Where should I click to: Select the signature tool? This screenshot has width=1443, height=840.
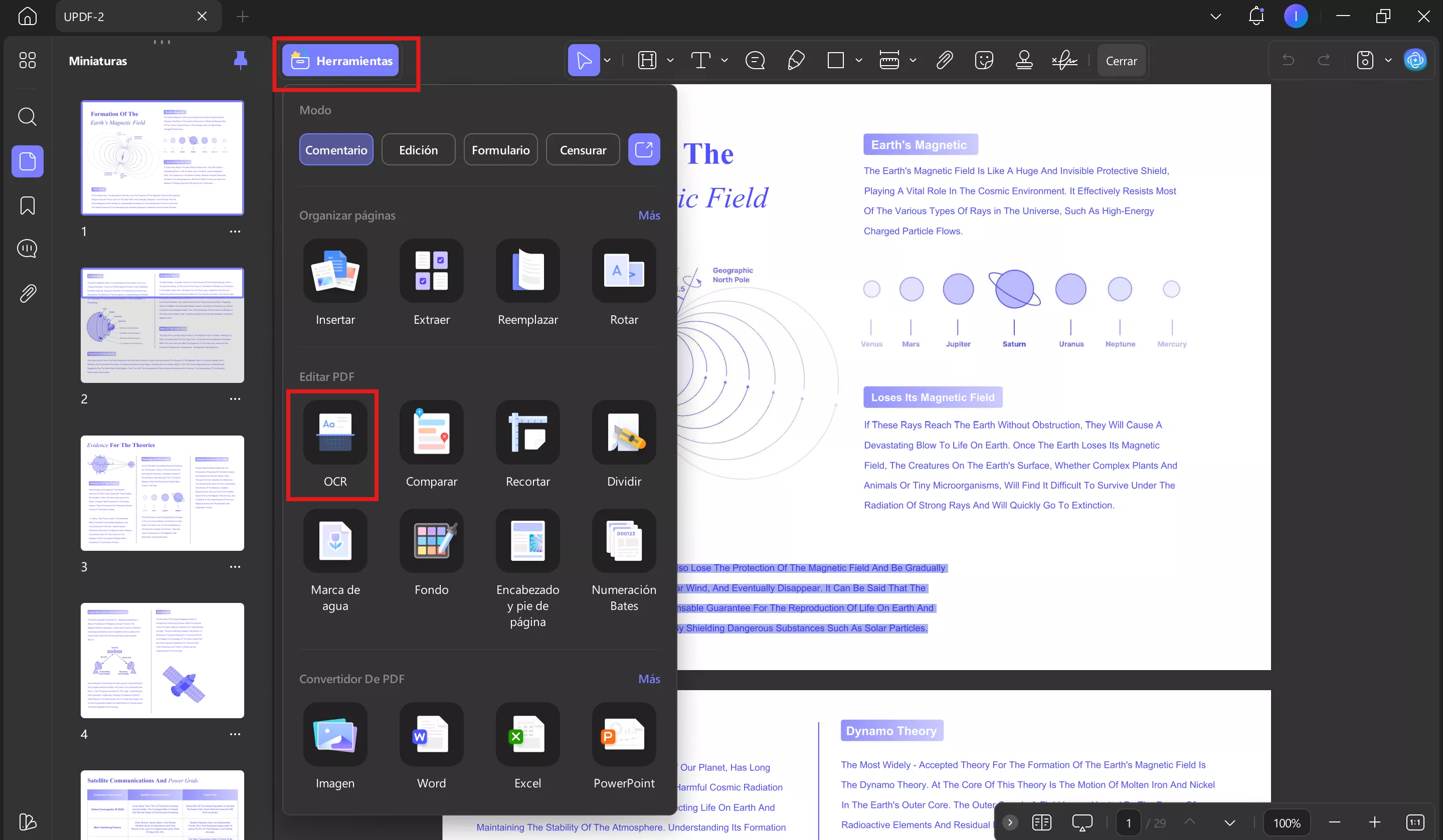tap(1064, 60)
